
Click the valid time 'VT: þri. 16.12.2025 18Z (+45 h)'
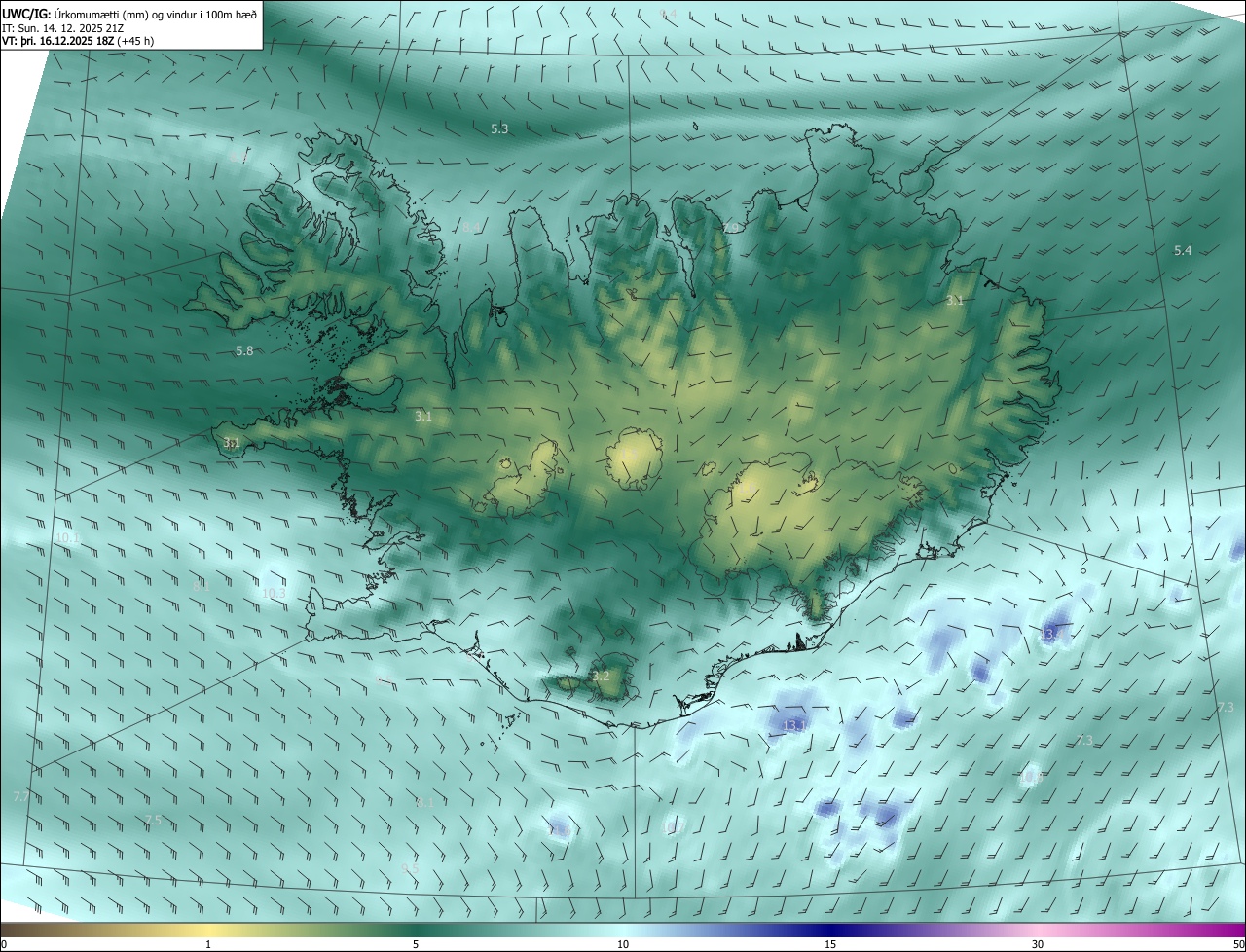[x=78, y=41]
